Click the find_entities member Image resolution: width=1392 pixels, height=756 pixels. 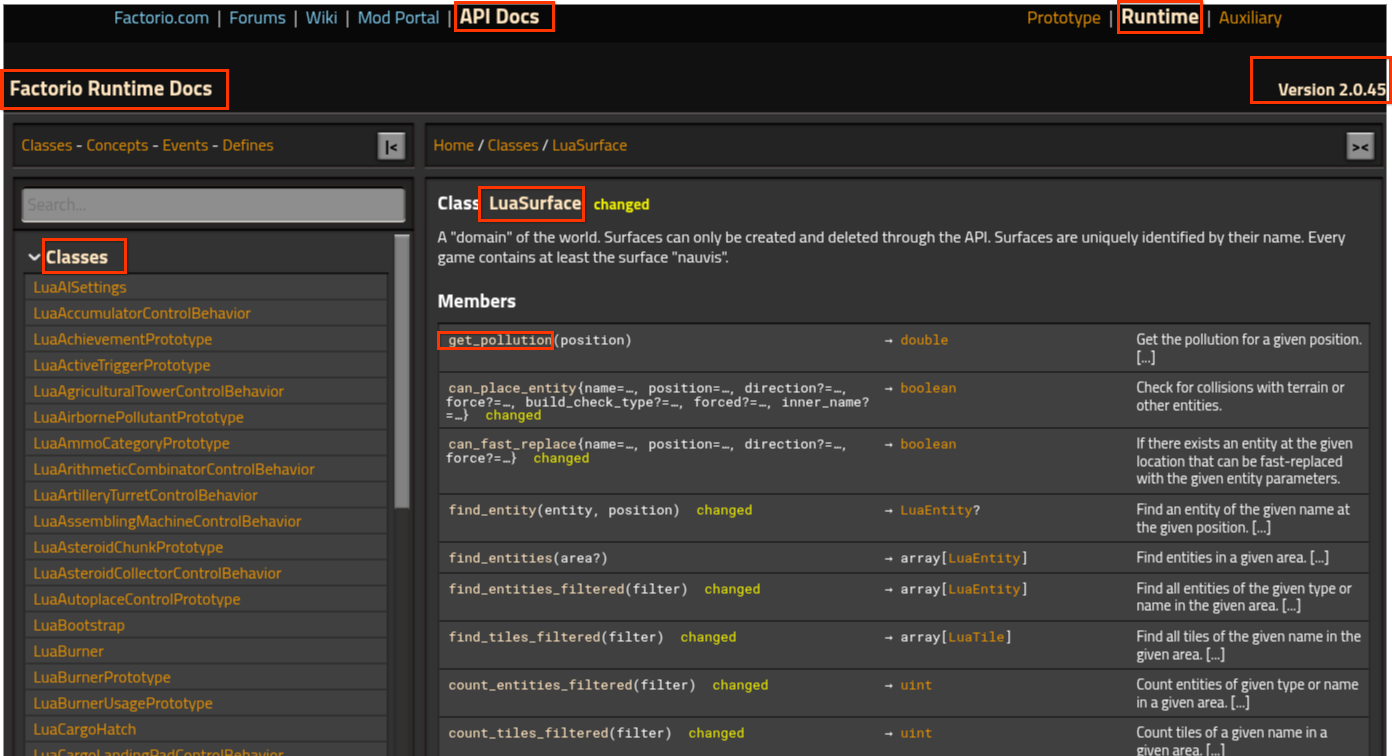point(500,558)
